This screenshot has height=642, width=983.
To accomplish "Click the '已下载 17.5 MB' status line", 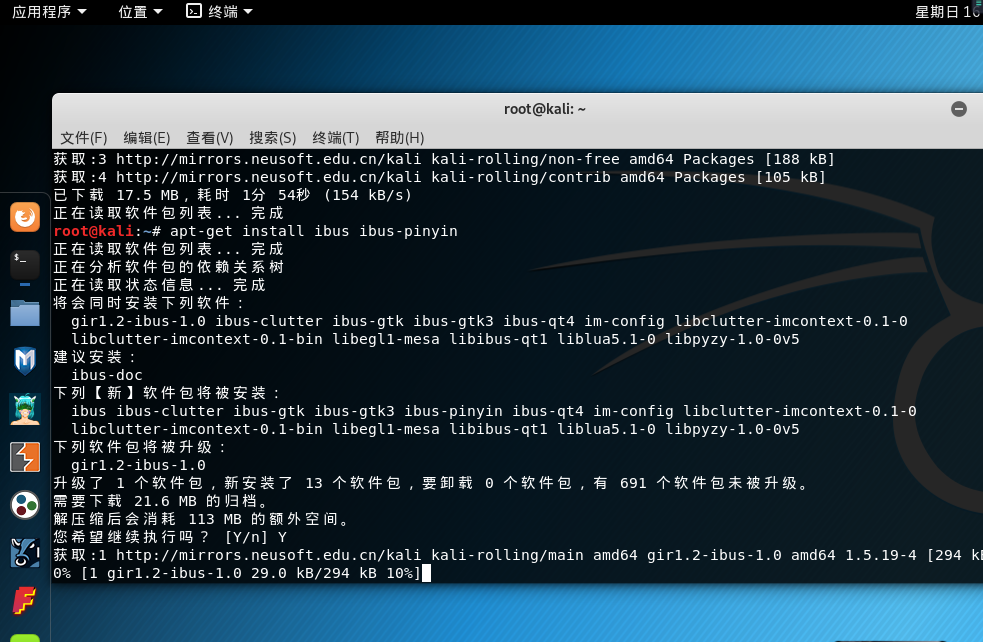I will point(233,195).
